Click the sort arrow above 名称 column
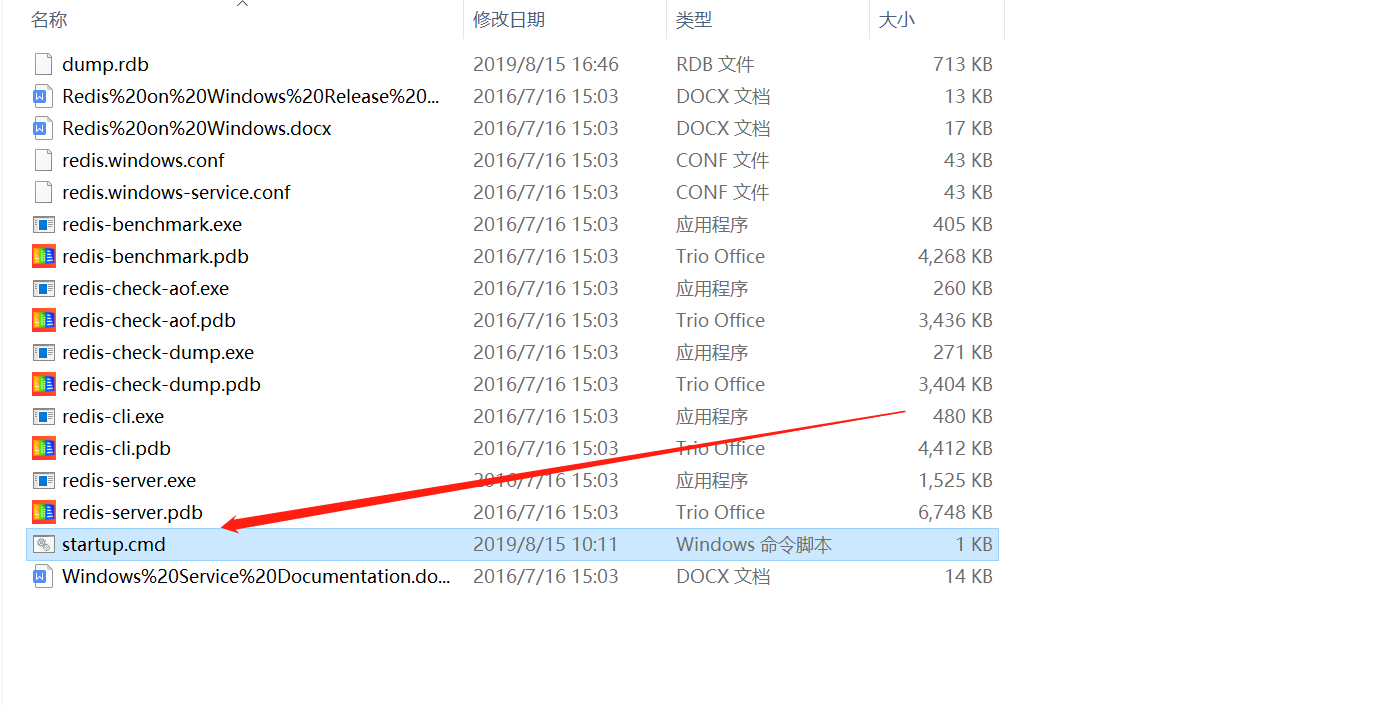 click(242, 3)
